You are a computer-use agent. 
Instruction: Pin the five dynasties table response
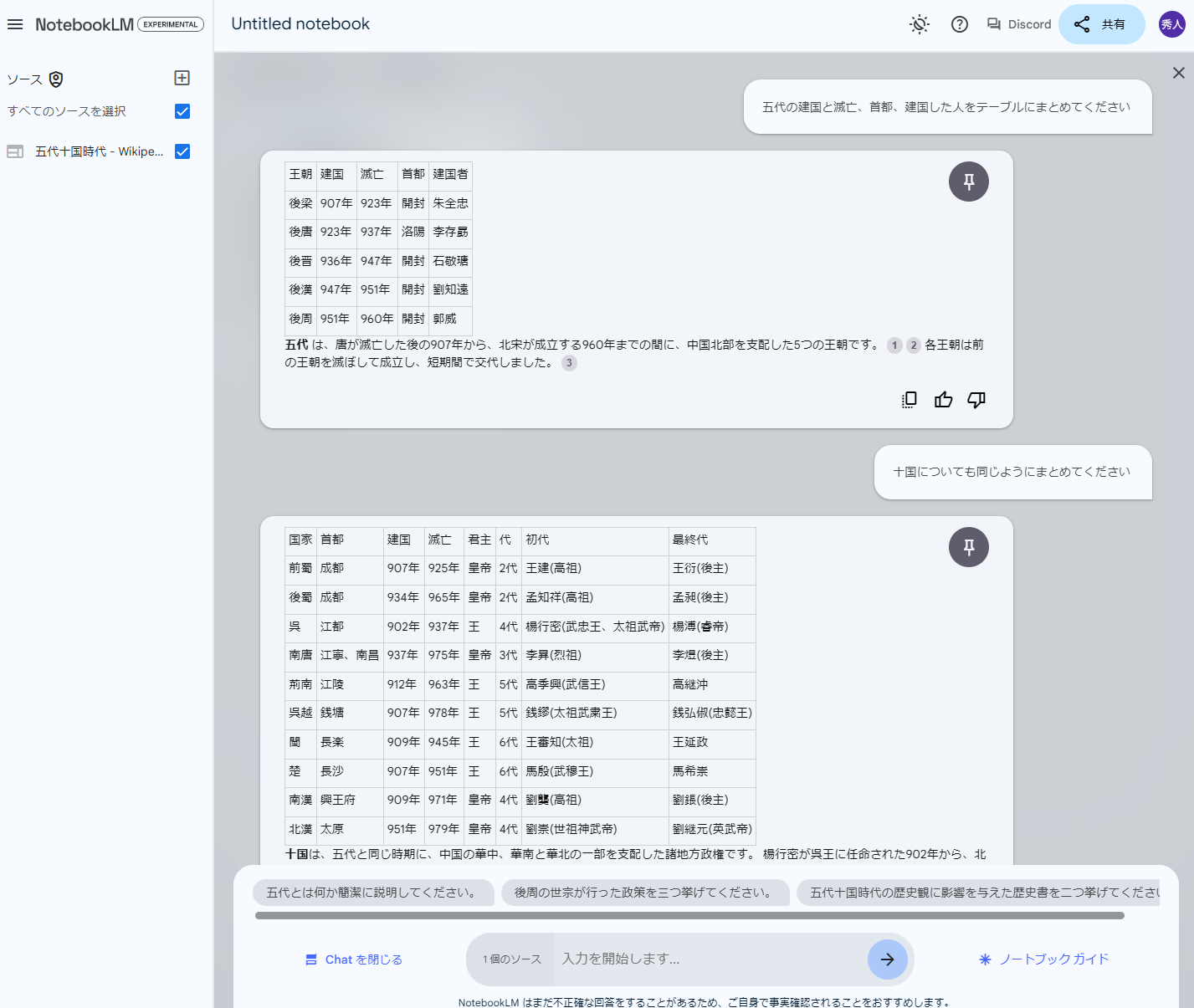click(x=968, y=182)
